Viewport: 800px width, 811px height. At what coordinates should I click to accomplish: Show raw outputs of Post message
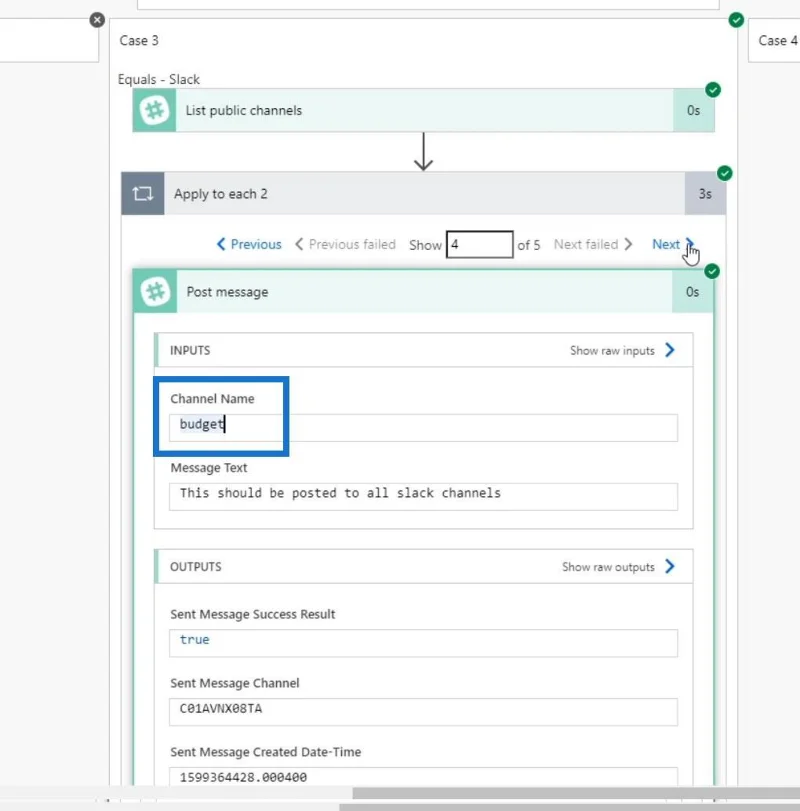(618, 567)
